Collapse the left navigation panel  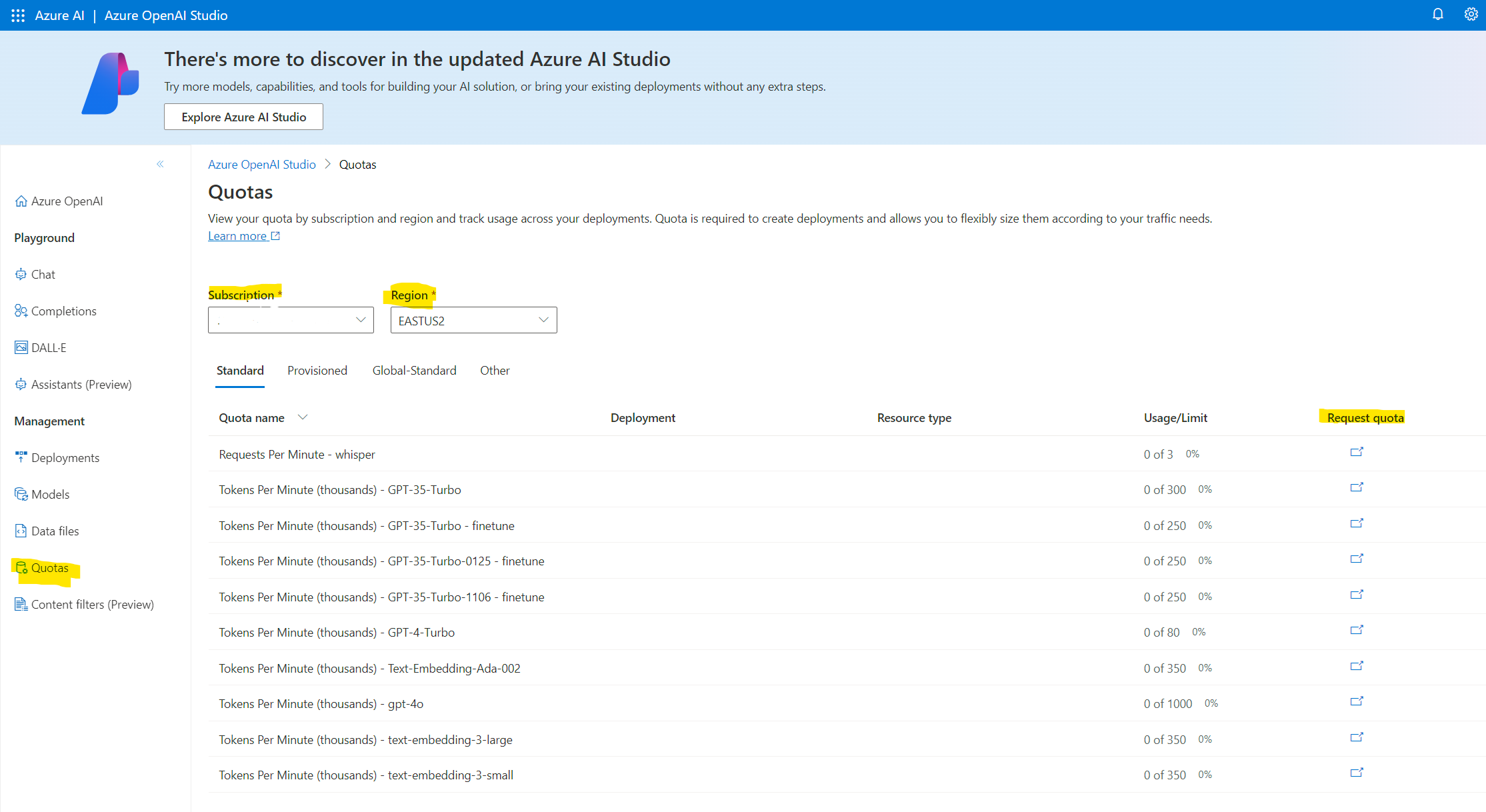click(x=160, y=164)
